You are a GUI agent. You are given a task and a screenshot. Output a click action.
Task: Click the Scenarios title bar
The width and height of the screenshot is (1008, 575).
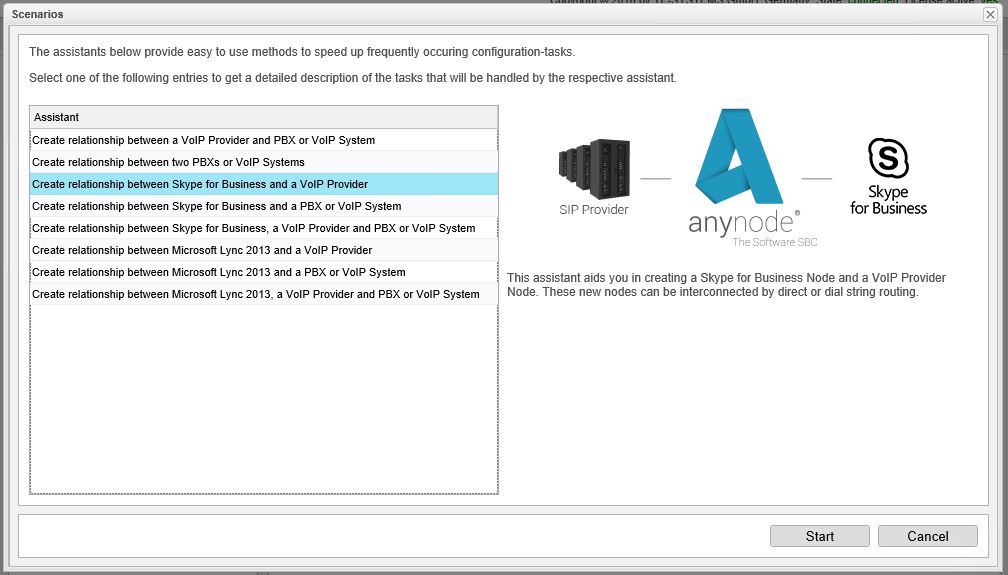[x=400, y=15]
